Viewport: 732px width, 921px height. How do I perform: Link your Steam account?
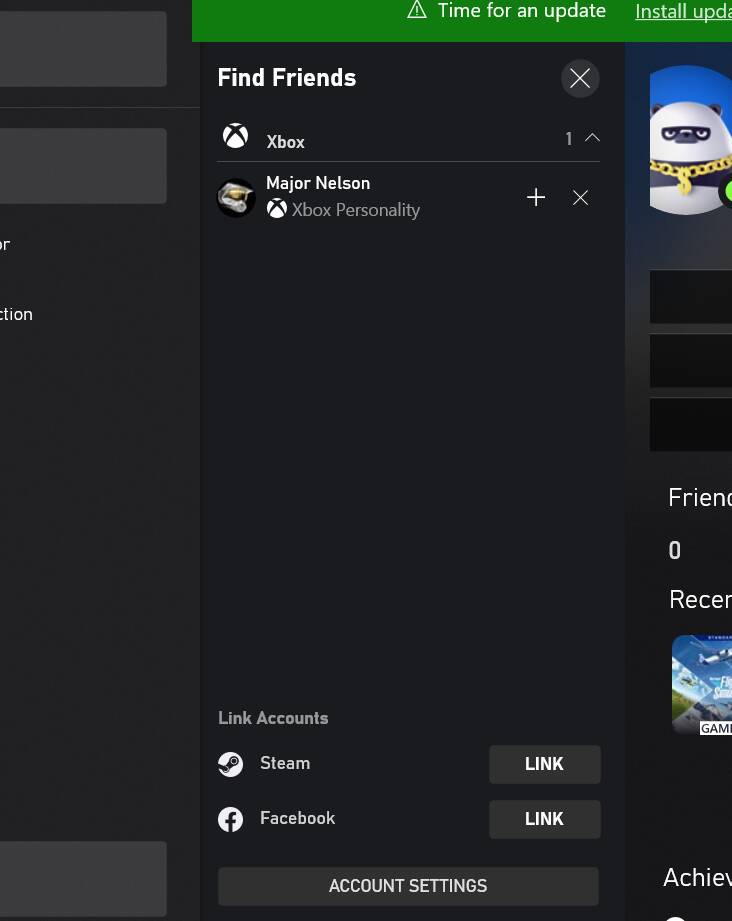545,764
